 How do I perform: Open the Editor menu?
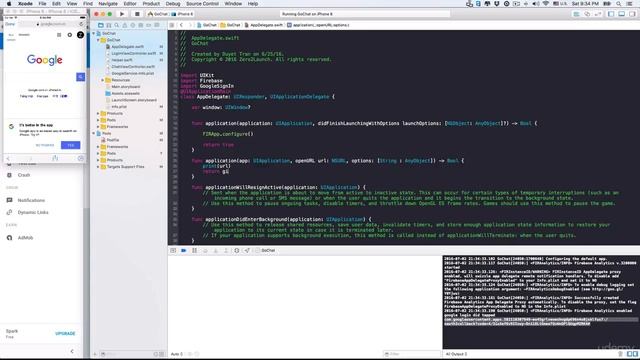[x=130, y=4]
